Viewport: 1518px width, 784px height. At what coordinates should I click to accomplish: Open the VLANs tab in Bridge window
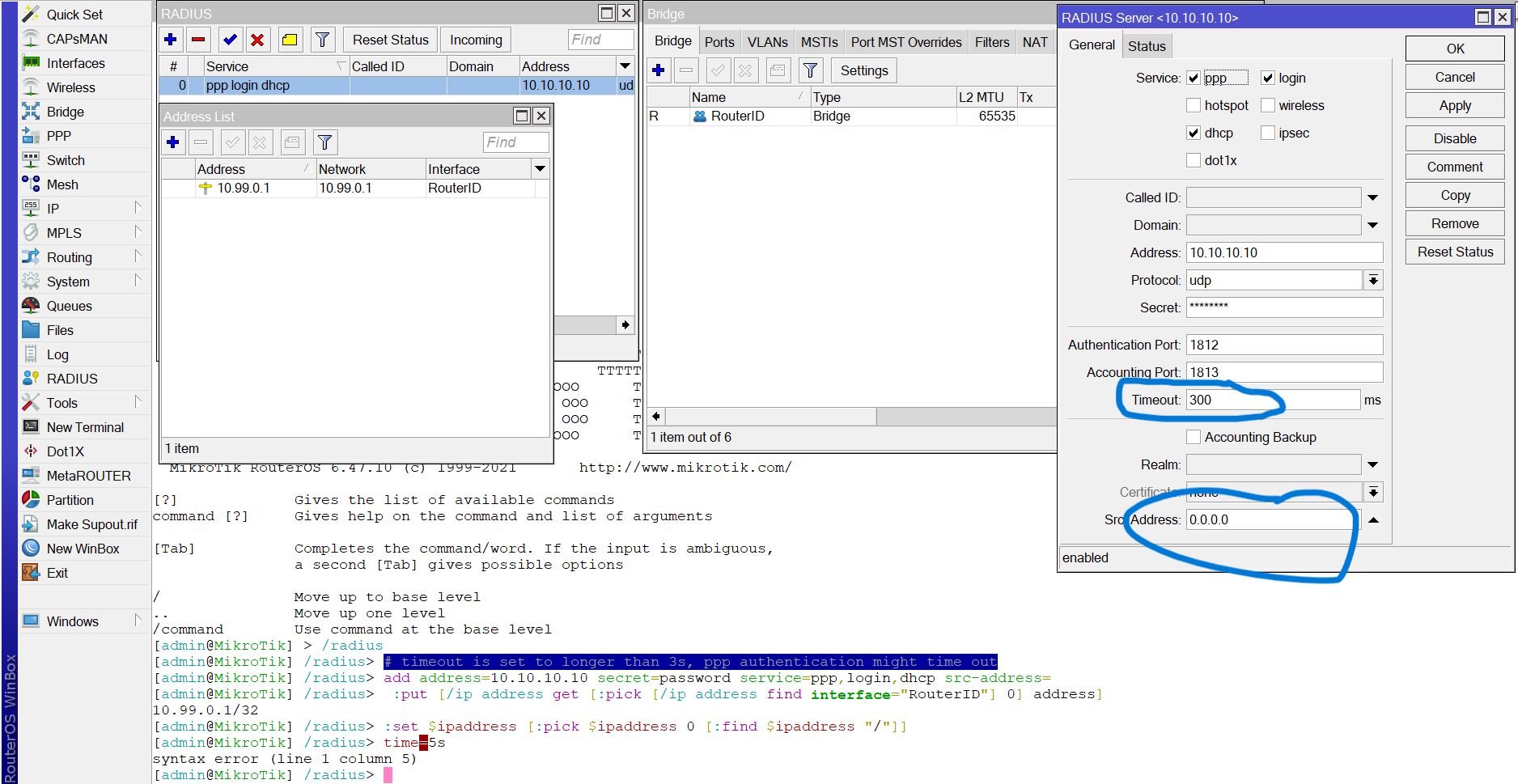pos(767,42)
